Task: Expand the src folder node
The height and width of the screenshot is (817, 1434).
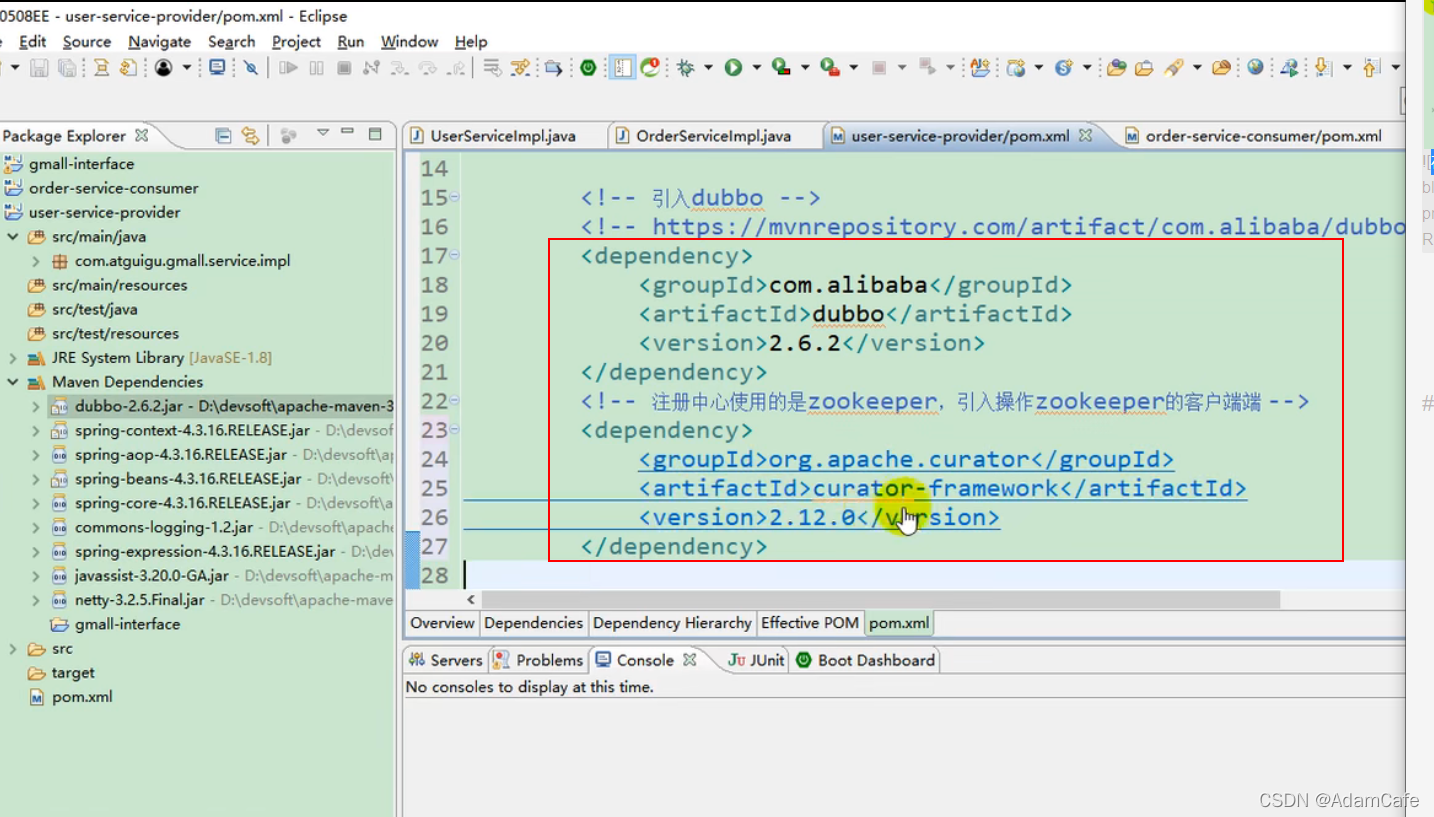Action: tap(13, 649)
